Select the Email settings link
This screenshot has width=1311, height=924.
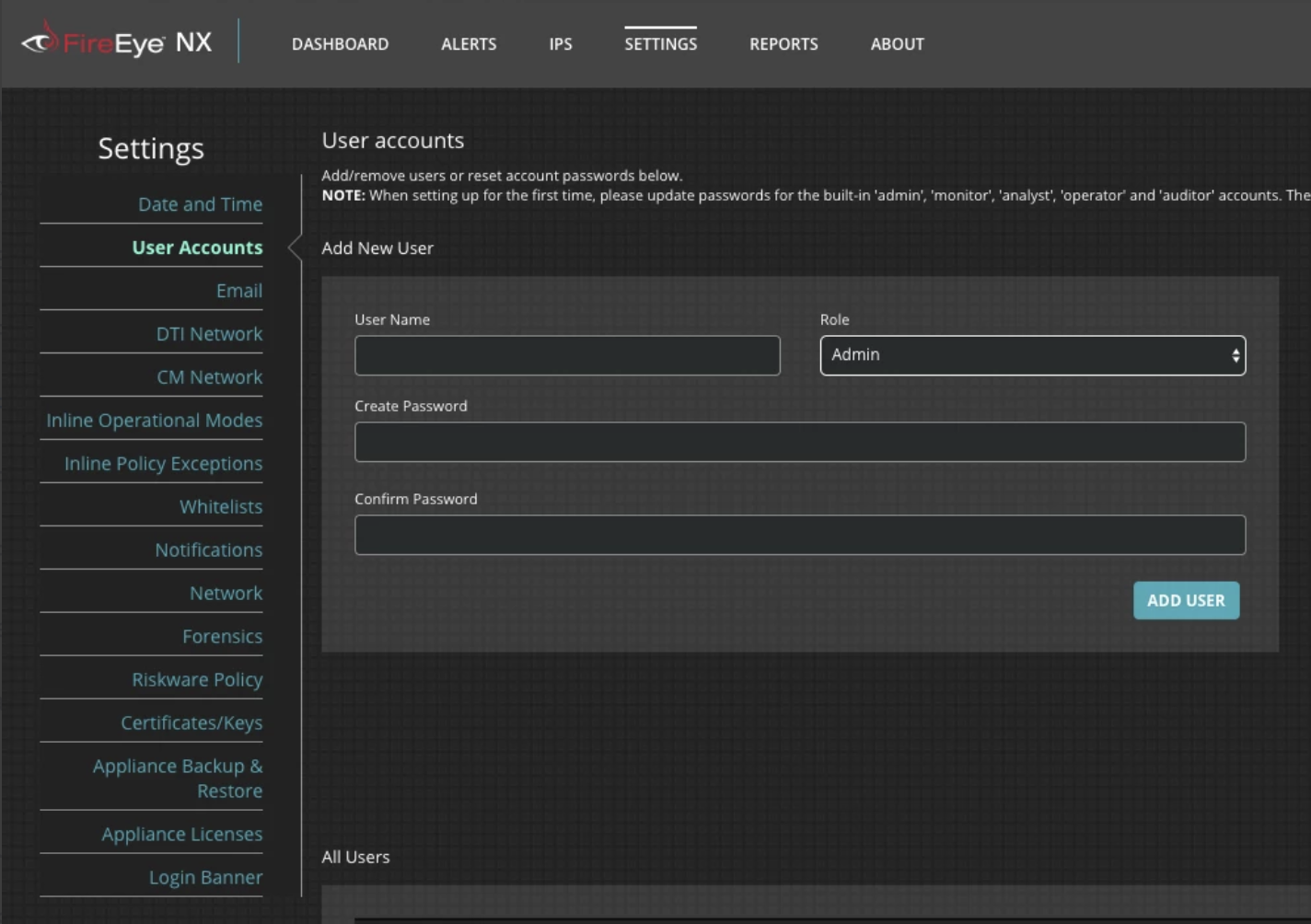pyautogui.click(x=238, y=290)
